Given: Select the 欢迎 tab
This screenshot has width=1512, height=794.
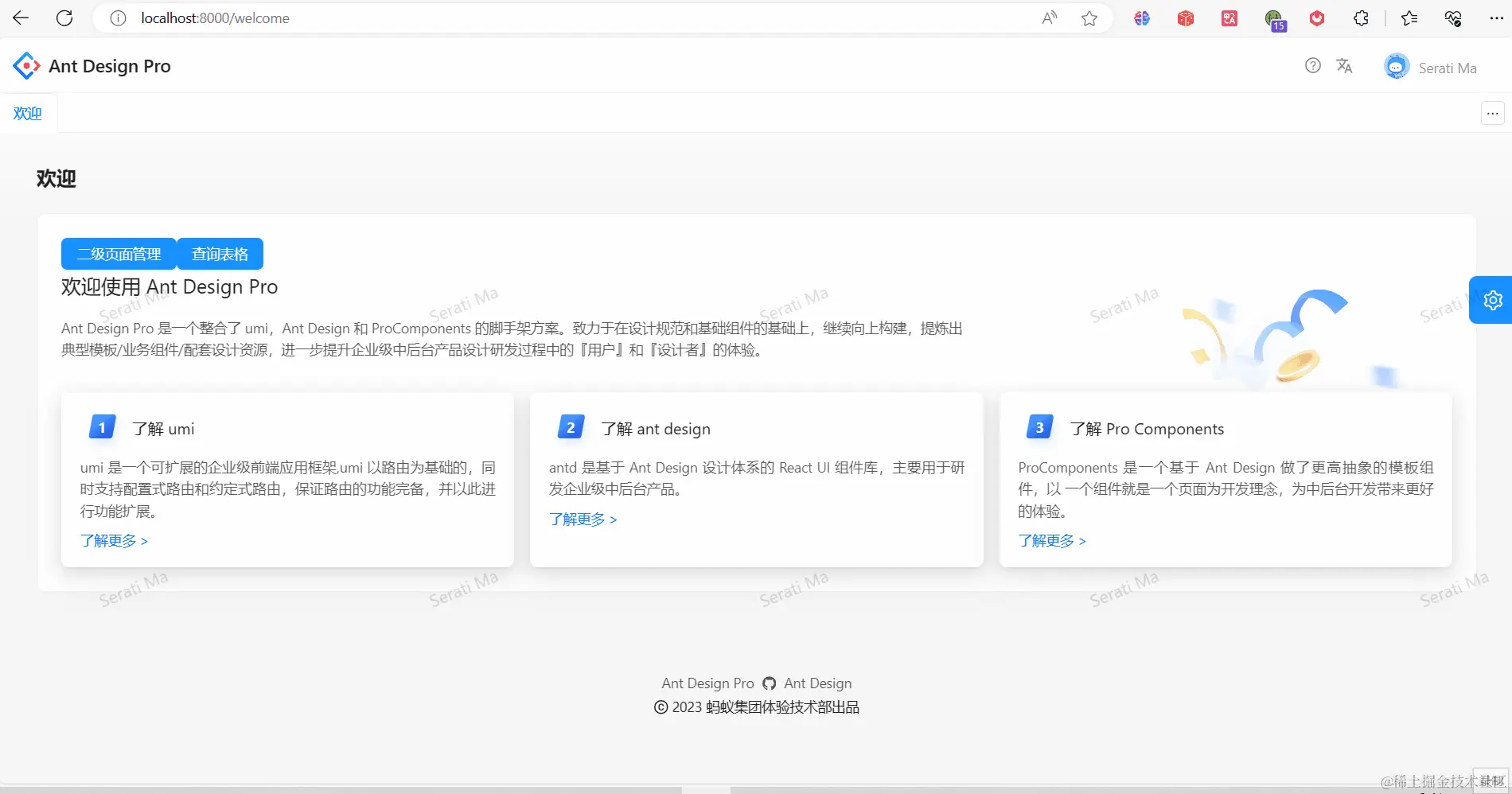Looking at the screenshot, I should pyautogui.click(x=28, y=113).
